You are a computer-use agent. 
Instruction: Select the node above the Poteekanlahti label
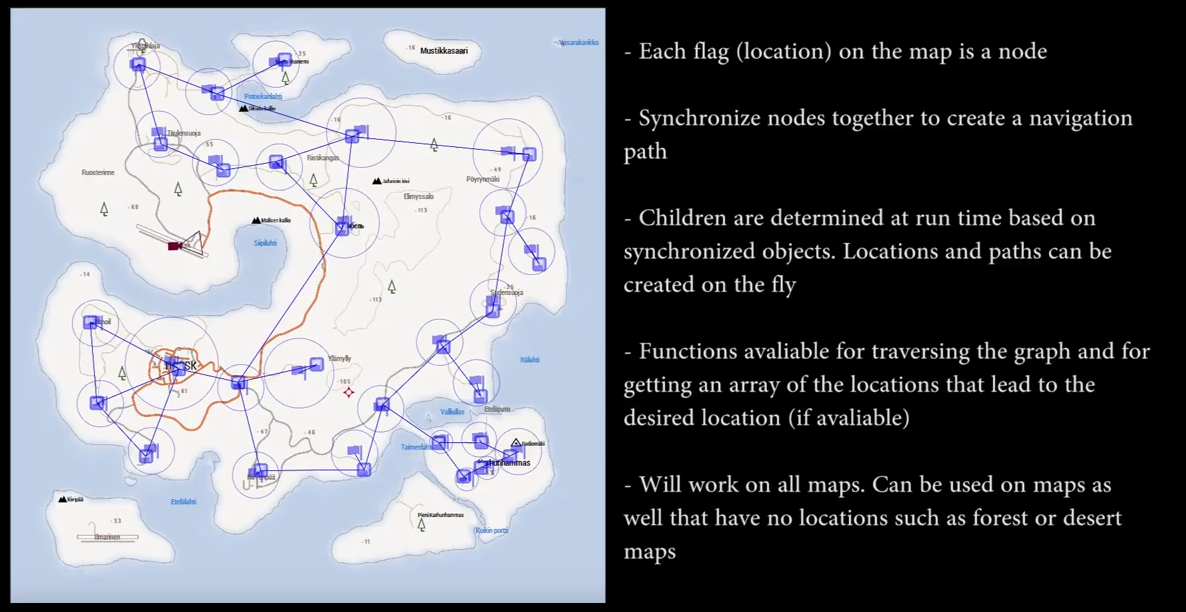(217, 94)
